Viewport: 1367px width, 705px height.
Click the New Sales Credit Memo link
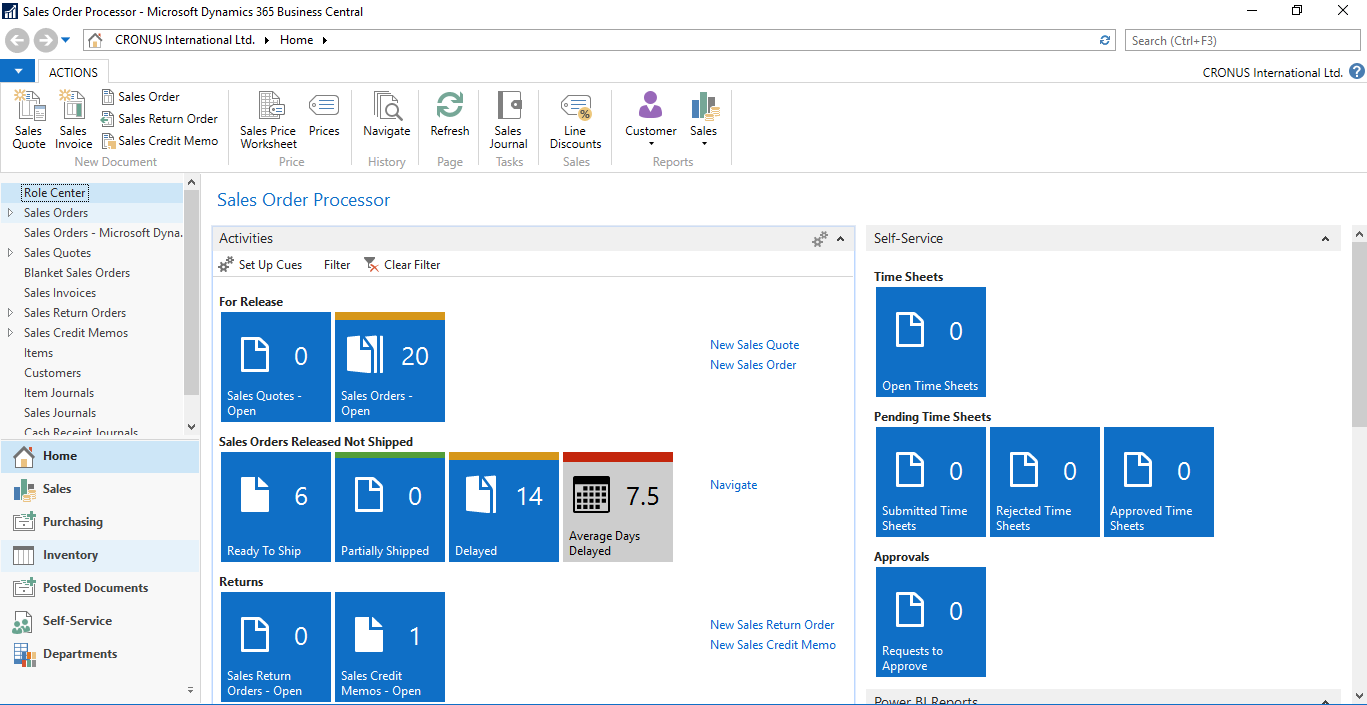tap(773, 645)
